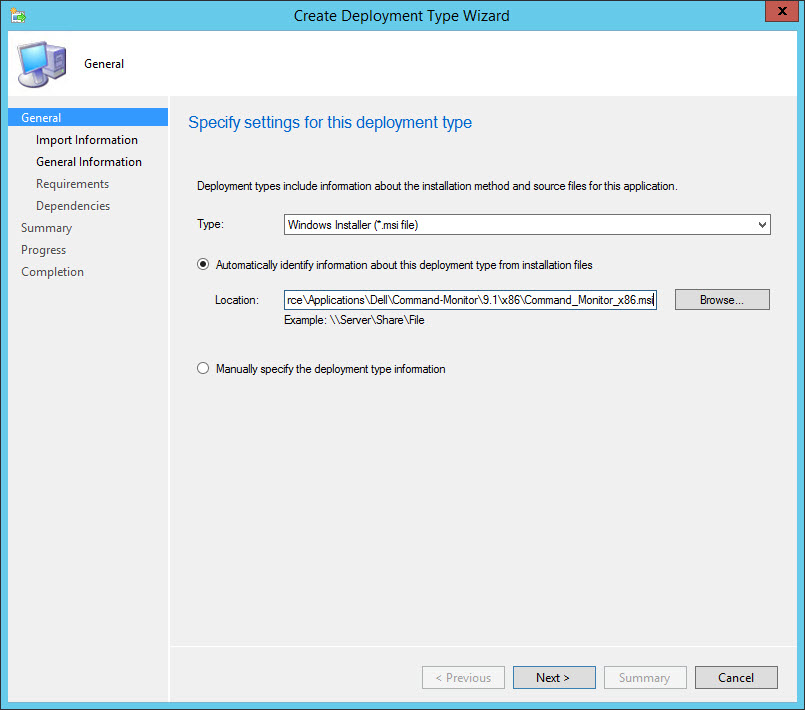Jump to the Dependencies step
The image size is (805, 710).
click(x=73, y=206)
